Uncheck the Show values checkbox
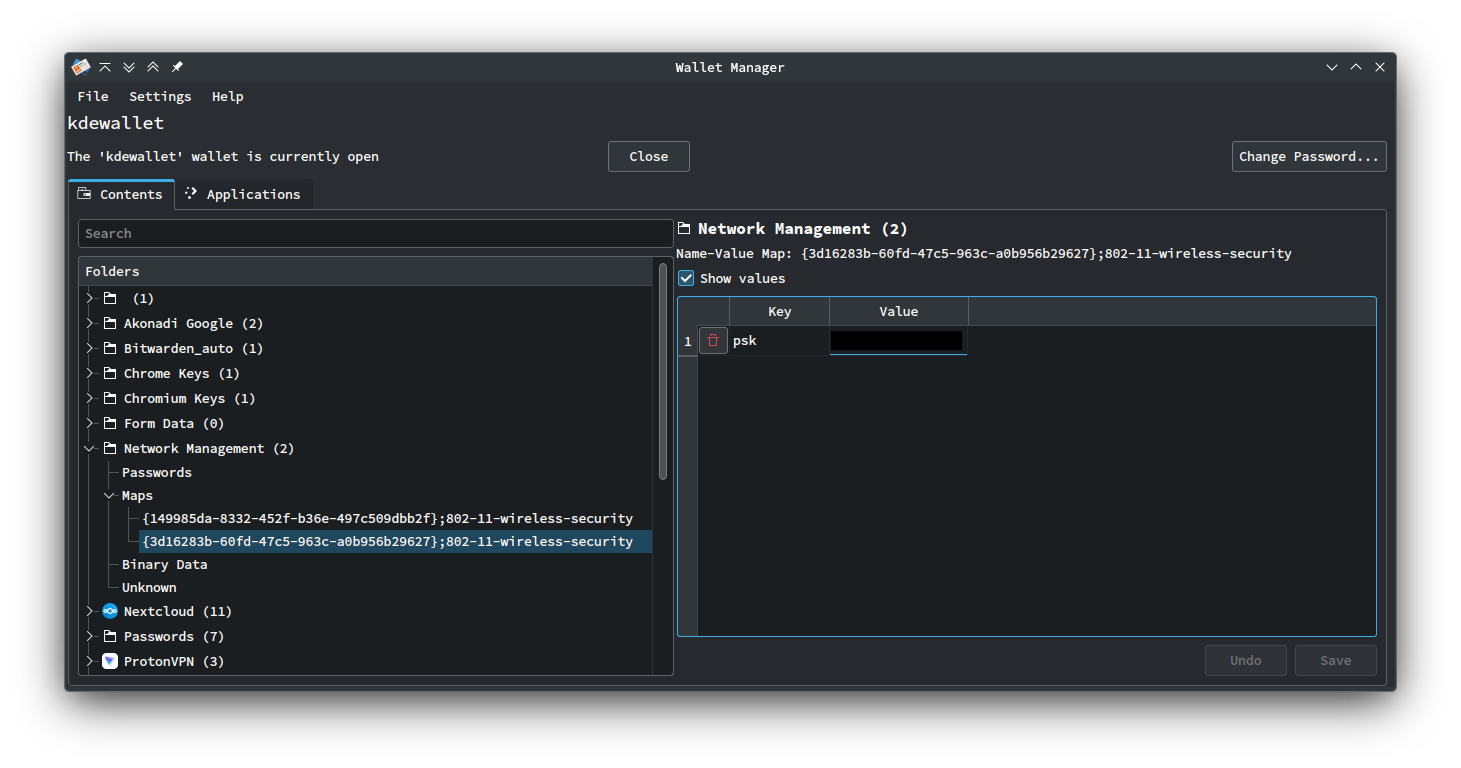This screenshot has width=1461, height=768. [686, 278]
